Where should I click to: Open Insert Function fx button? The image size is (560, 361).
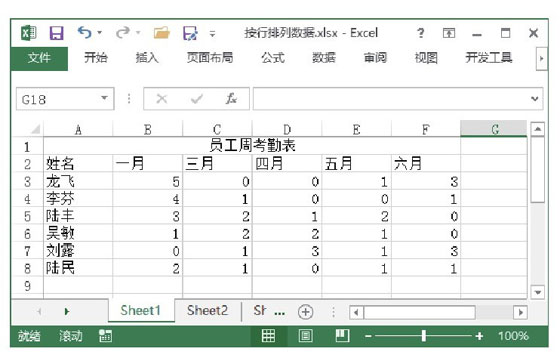click(x=231, y=99)
